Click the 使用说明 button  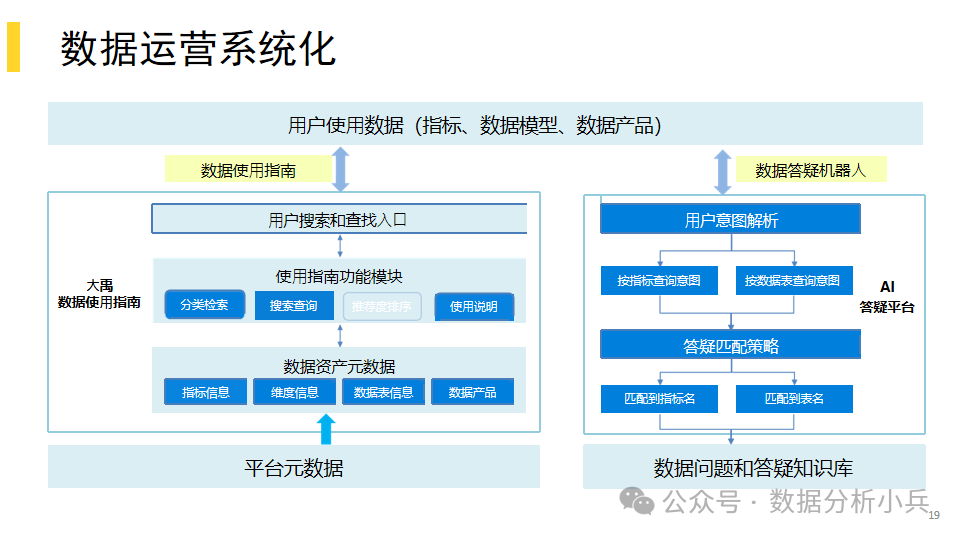474,307
